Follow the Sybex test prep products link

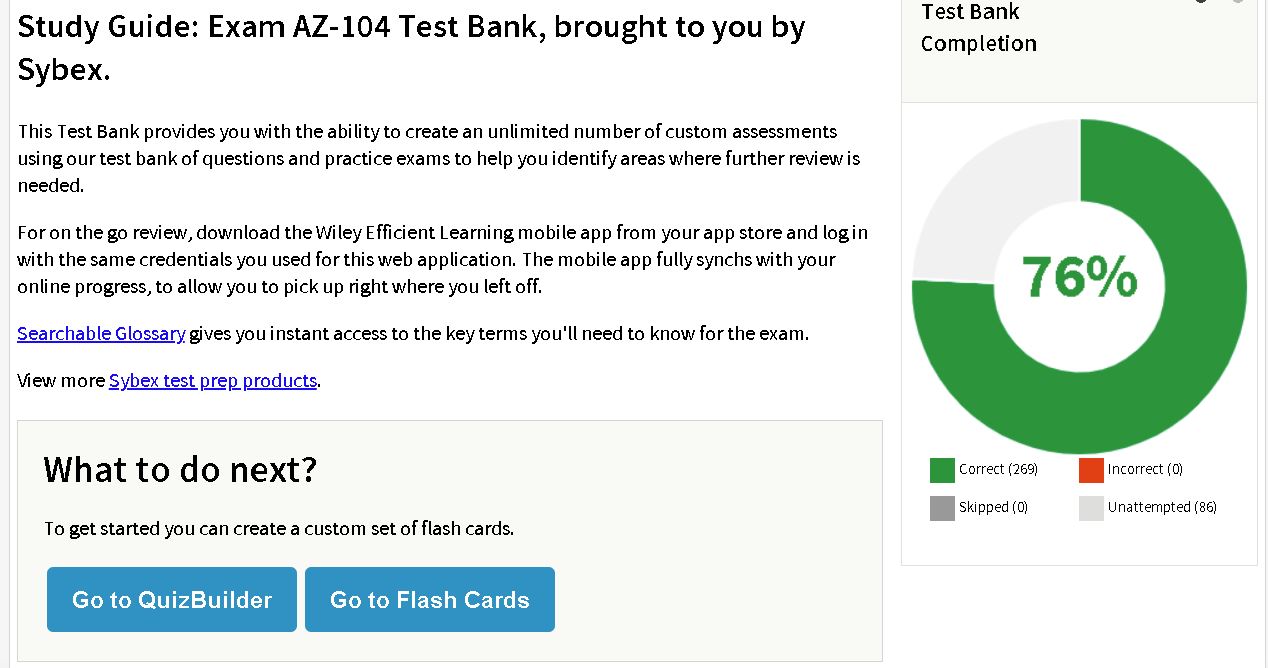[213, 380]
